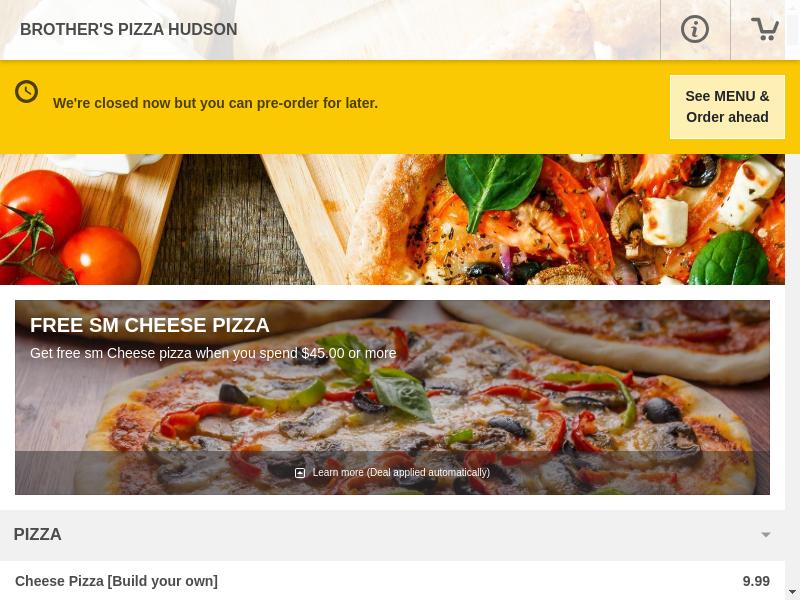Screen dimensions: 800x600
Task: Collapse PIZZA section using arrow
Action: [x=765, y=535]
